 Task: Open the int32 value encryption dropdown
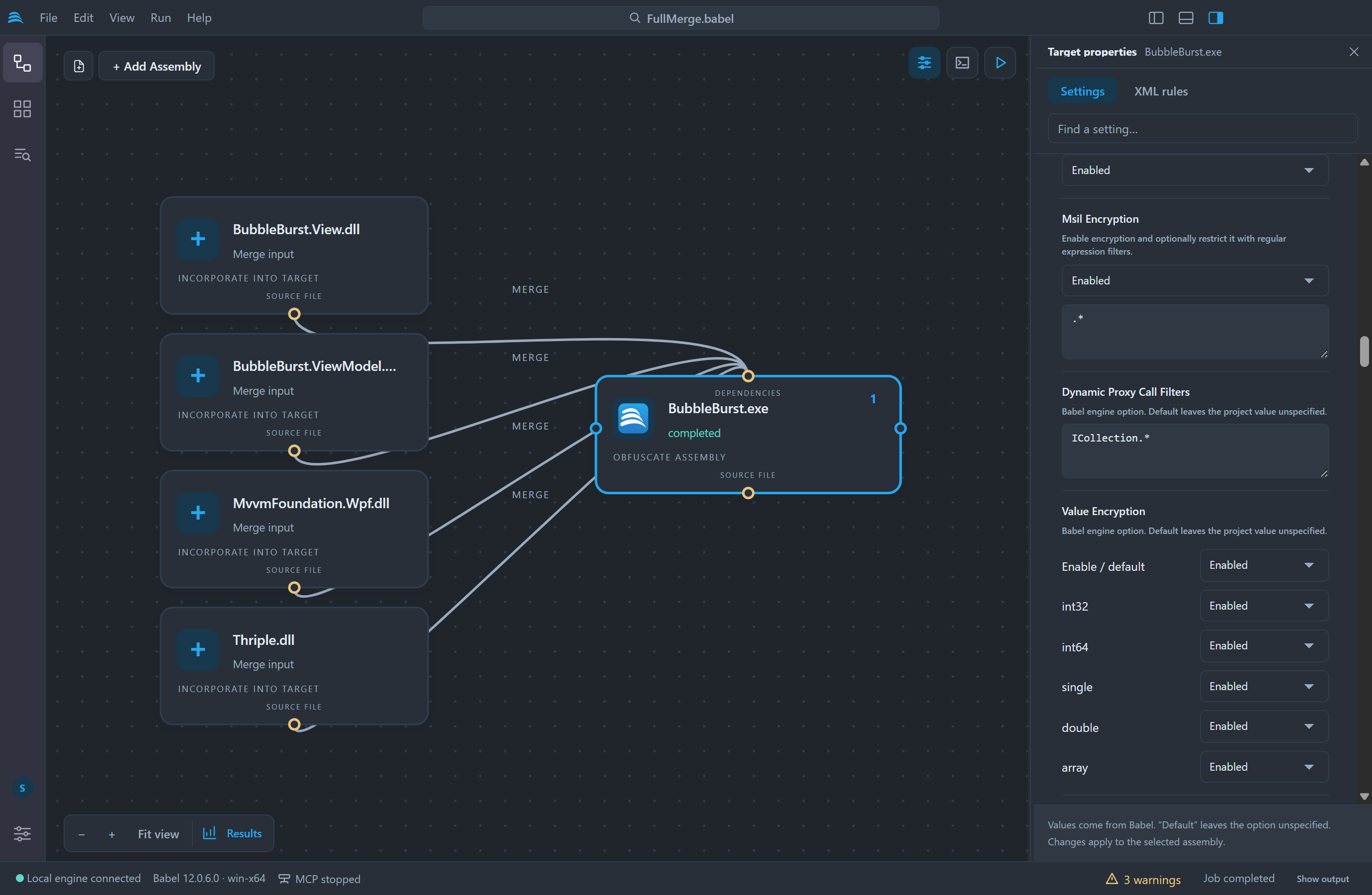pos(1264,606)
